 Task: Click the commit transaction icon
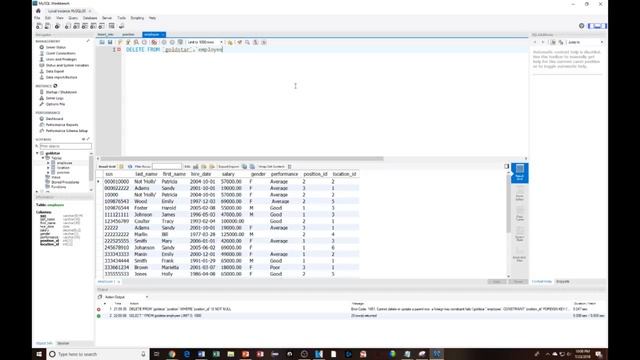point(164,42)
